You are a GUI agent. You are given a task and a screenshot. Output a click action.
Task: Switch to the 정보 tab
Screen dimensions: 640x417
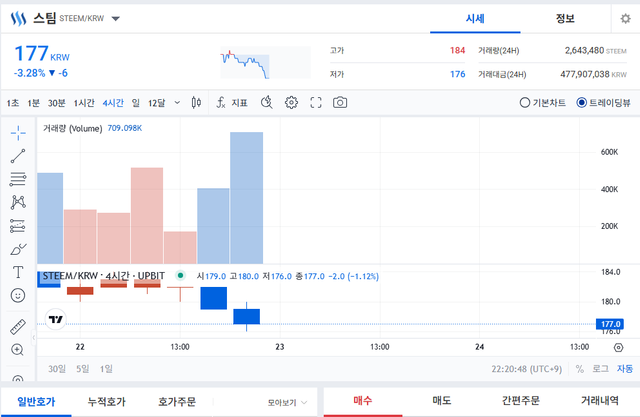pos(565,18)
